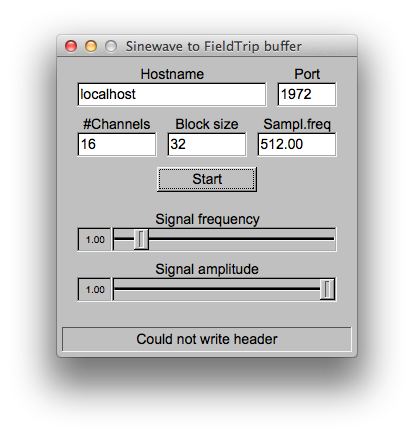414x436 pixels.
Task: Close the window with the red button
Action: click(x=71, y=46)
